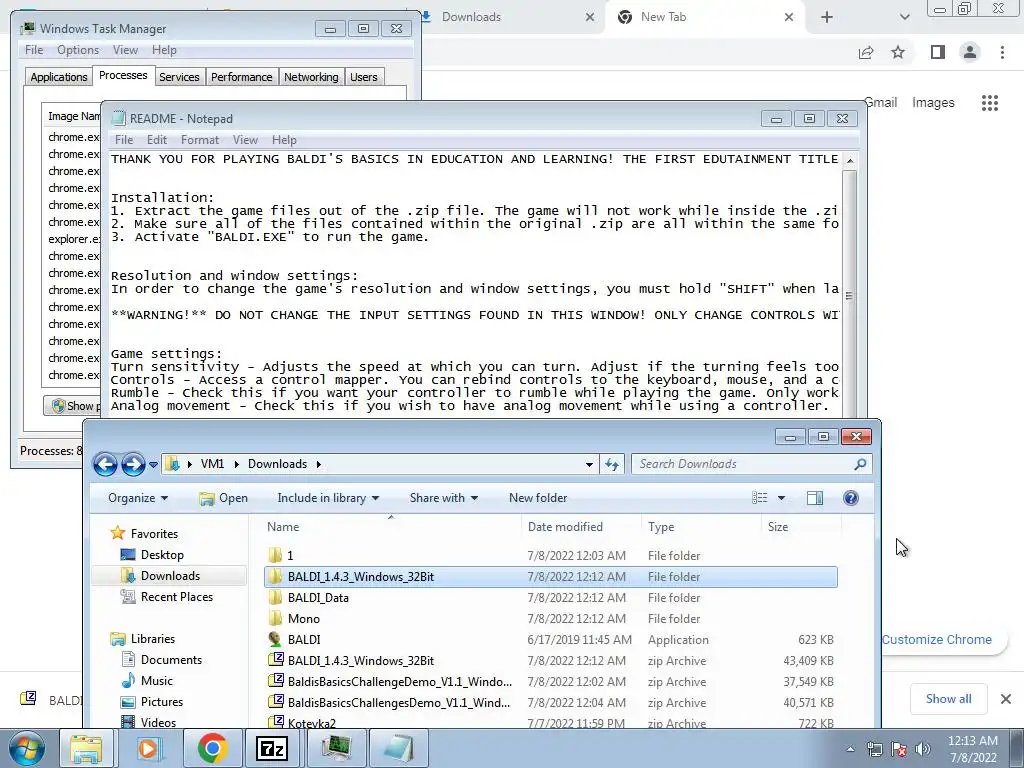Click the search magnifier in Explorer

tap(860, 464)
